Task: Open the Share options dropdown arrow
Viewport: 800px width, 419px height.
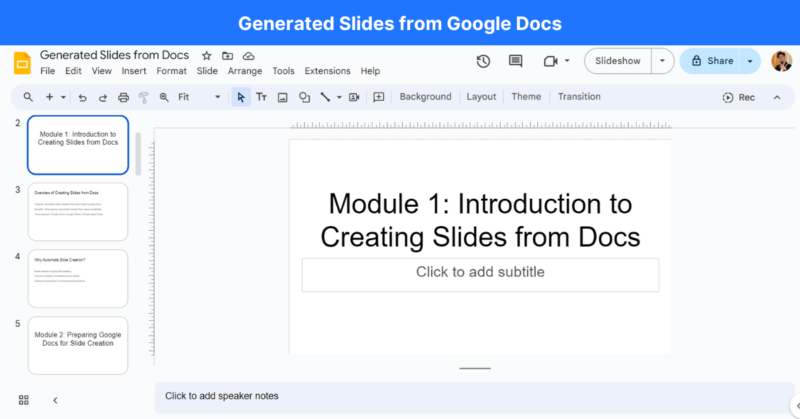Action: [x=750, y=61]
